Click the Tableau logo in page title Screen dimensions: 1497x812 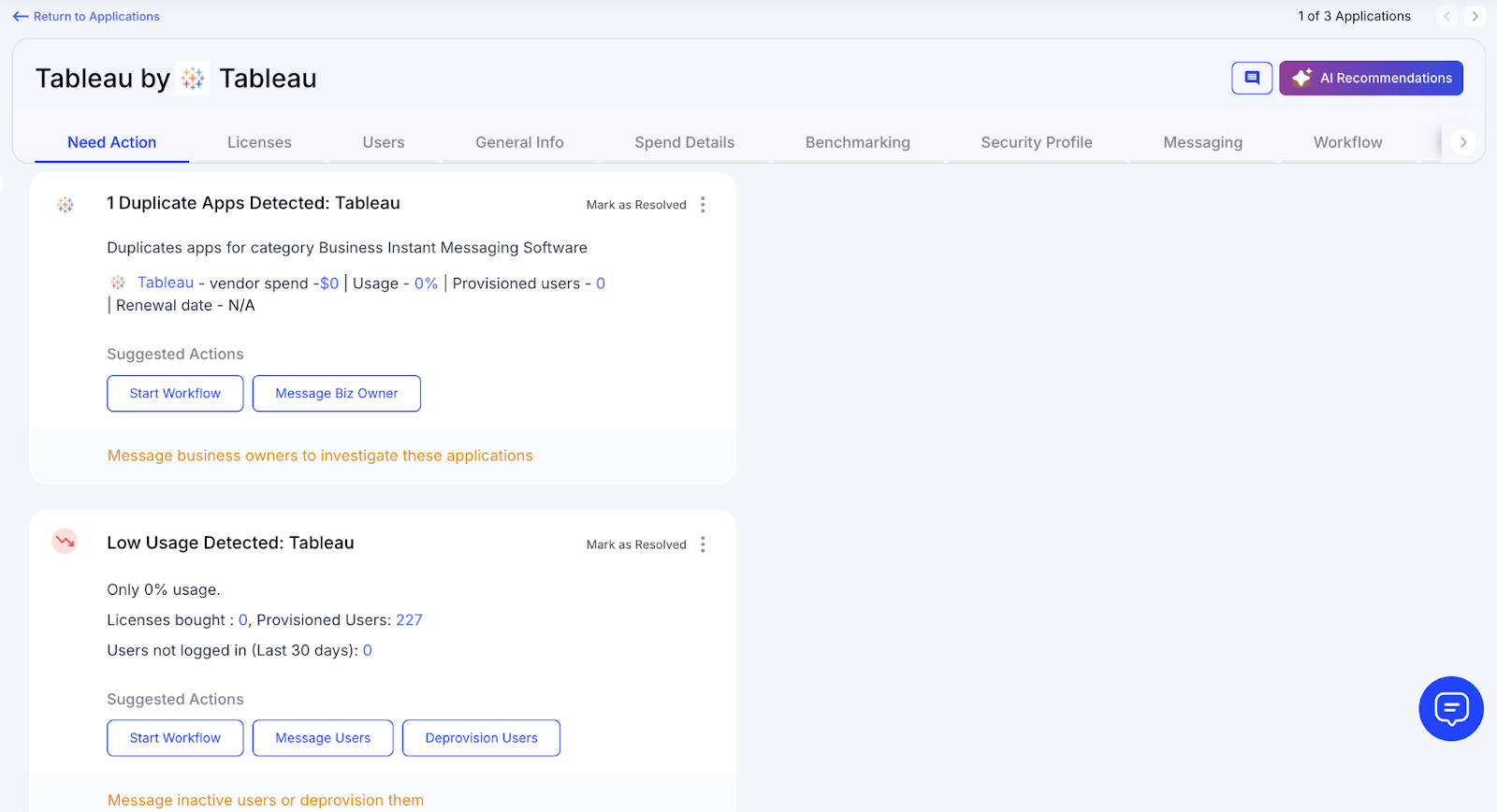pos(194,79)
